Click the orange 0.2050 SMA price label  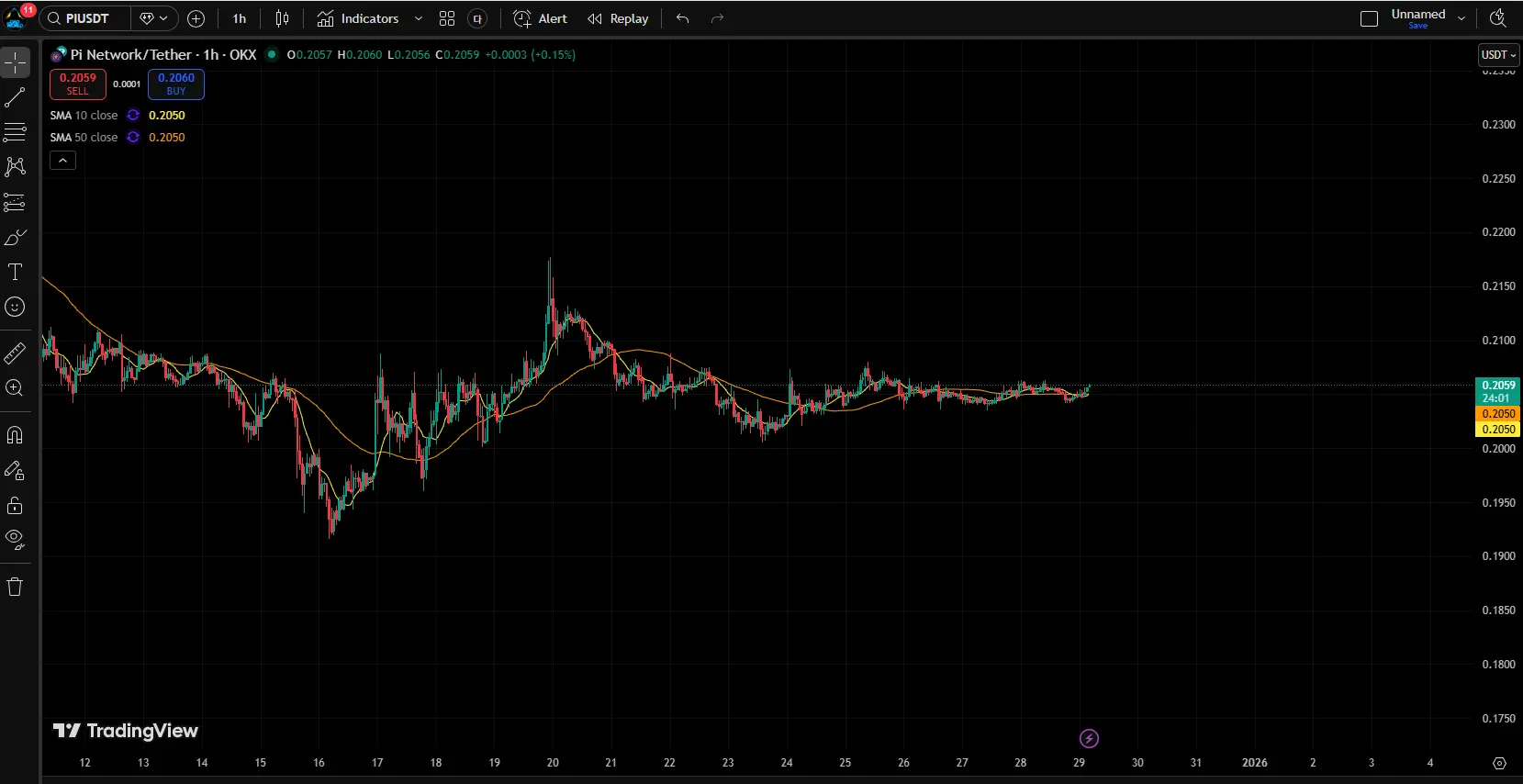pyautogui.click(x=1498, y=414)
